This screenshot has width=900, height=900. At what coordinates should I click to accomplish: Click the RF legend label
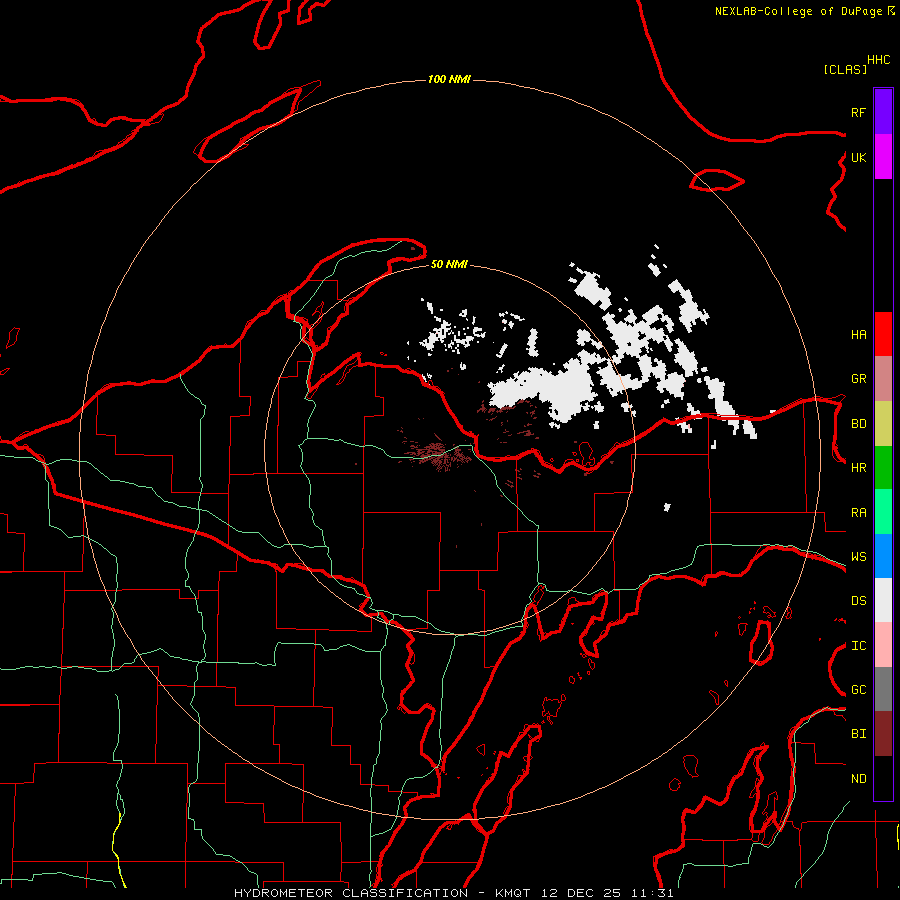coord(858,112)
